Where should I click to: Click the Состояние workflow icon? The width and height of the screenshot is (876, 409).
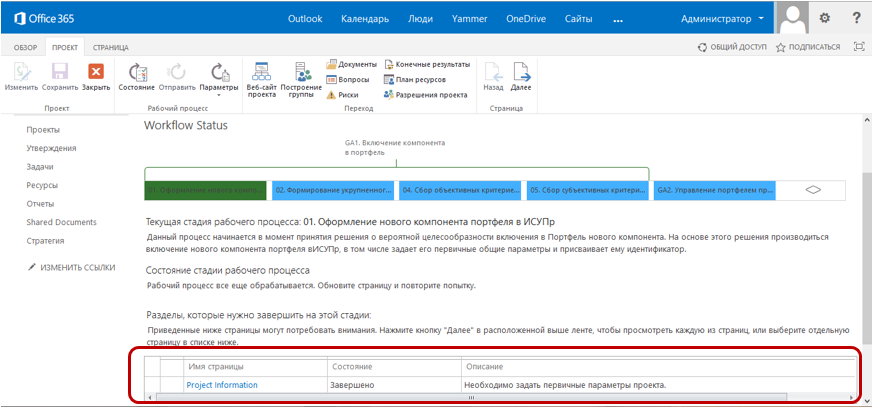point(137,77)
